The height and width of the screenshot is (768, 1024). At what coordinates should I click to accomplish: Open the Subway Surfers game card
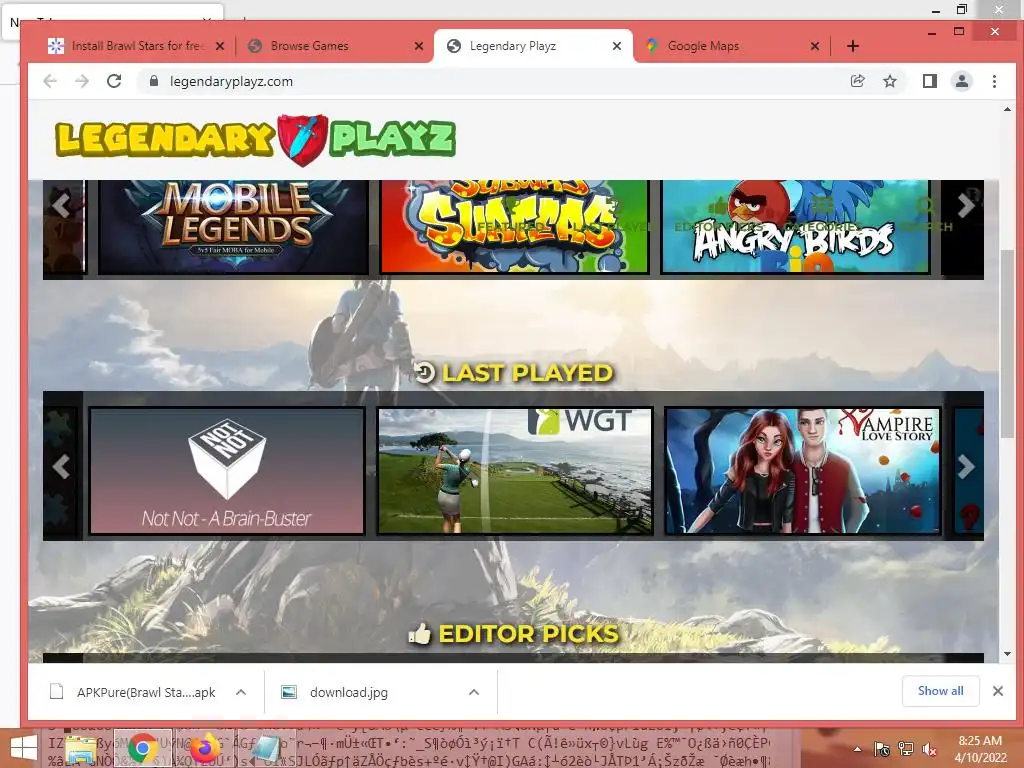[515, 227]
